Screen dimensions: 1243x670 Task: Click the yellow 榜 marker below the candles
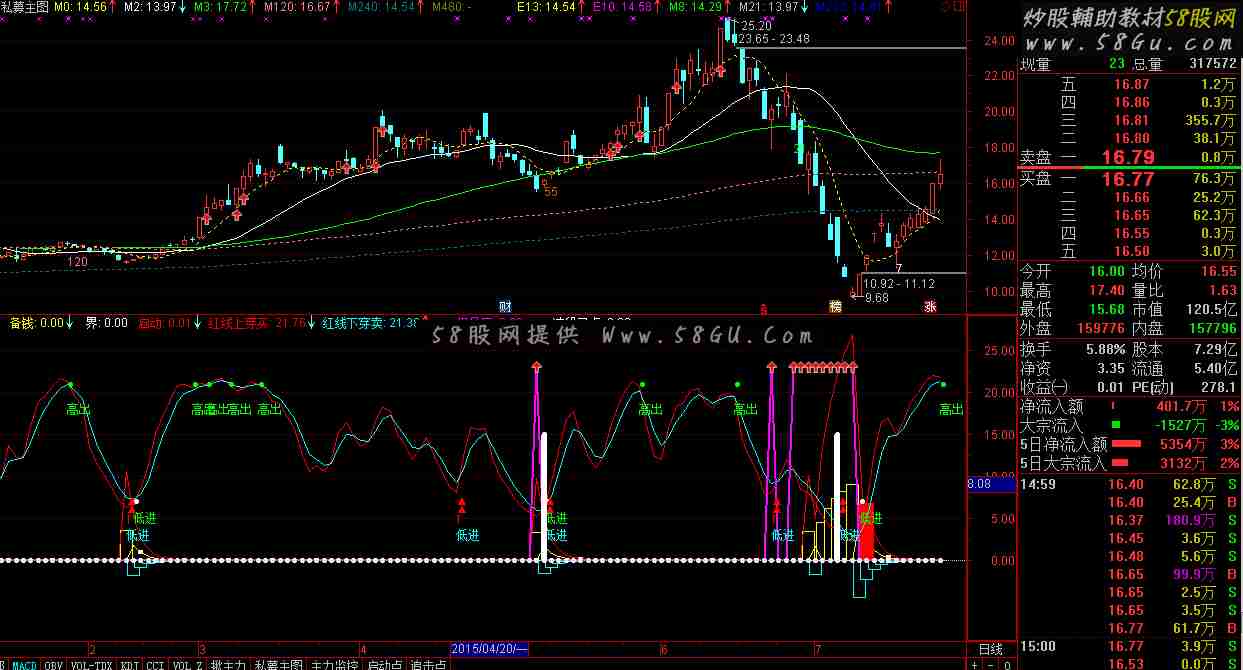(834, 306)
